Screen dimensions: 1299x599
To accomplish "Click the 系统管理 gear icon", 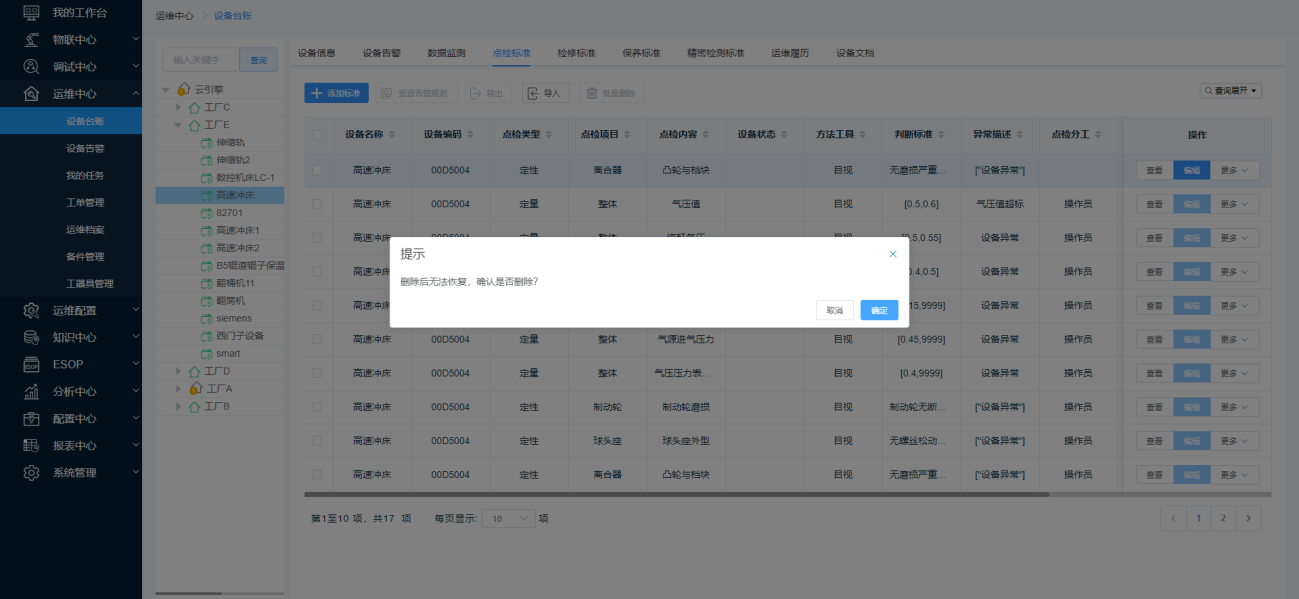I will (x=32, y=472).
